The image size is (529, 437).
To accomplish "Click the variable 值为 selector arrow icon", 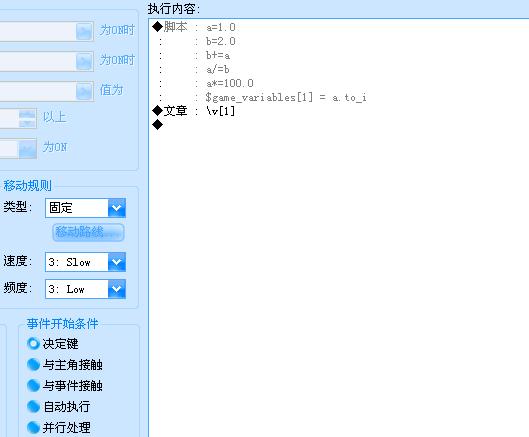I will pyautogui.click(x=84, y=91).
